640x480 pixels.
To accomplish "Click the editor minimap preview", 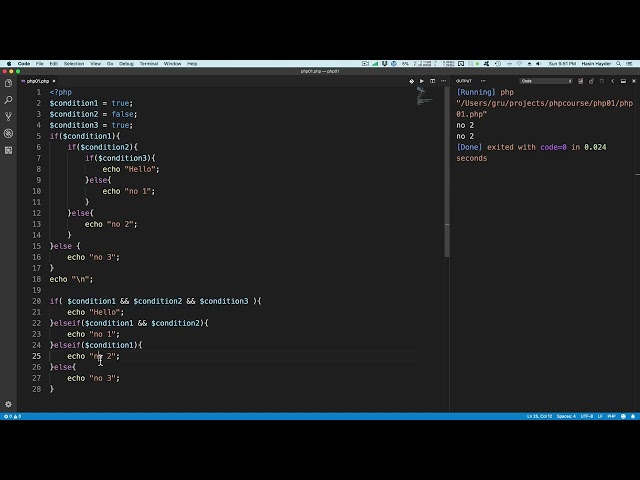I will (424, 96).
